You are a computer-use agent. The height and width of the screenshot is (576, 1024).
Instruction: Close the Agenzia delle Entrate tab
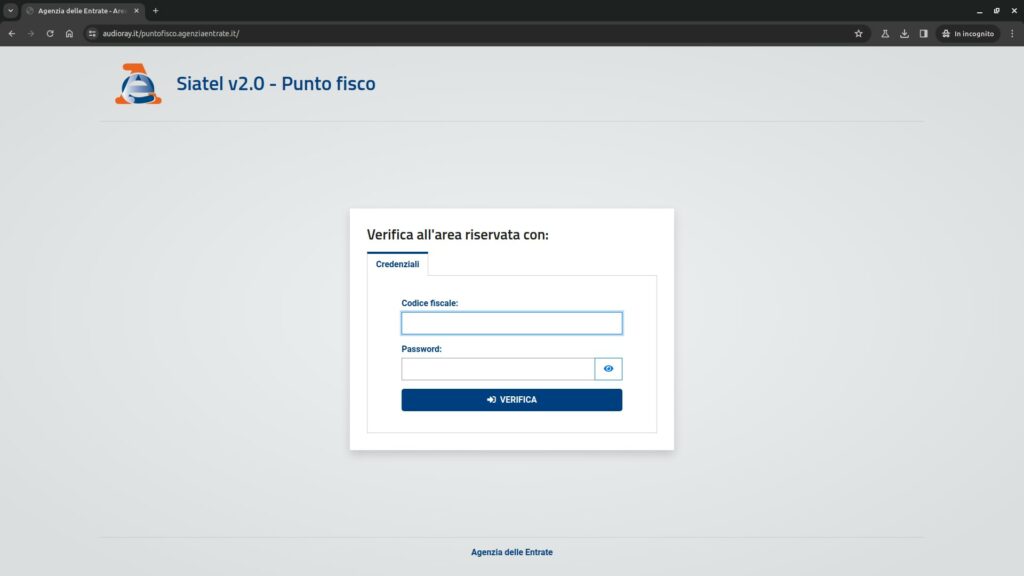137,10
